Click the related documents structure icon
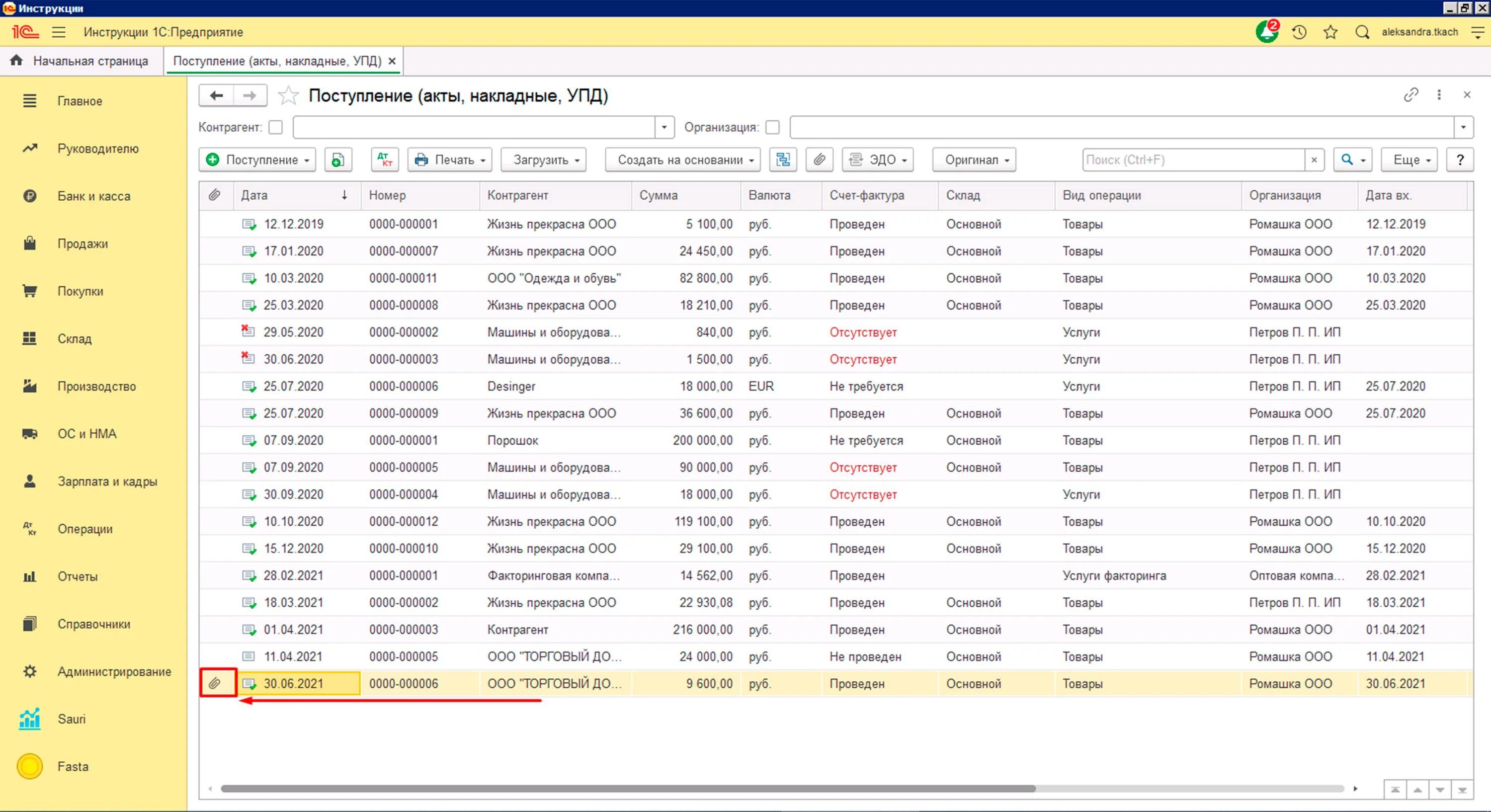This screenshot has width=1491, height=812. (783, 160)
